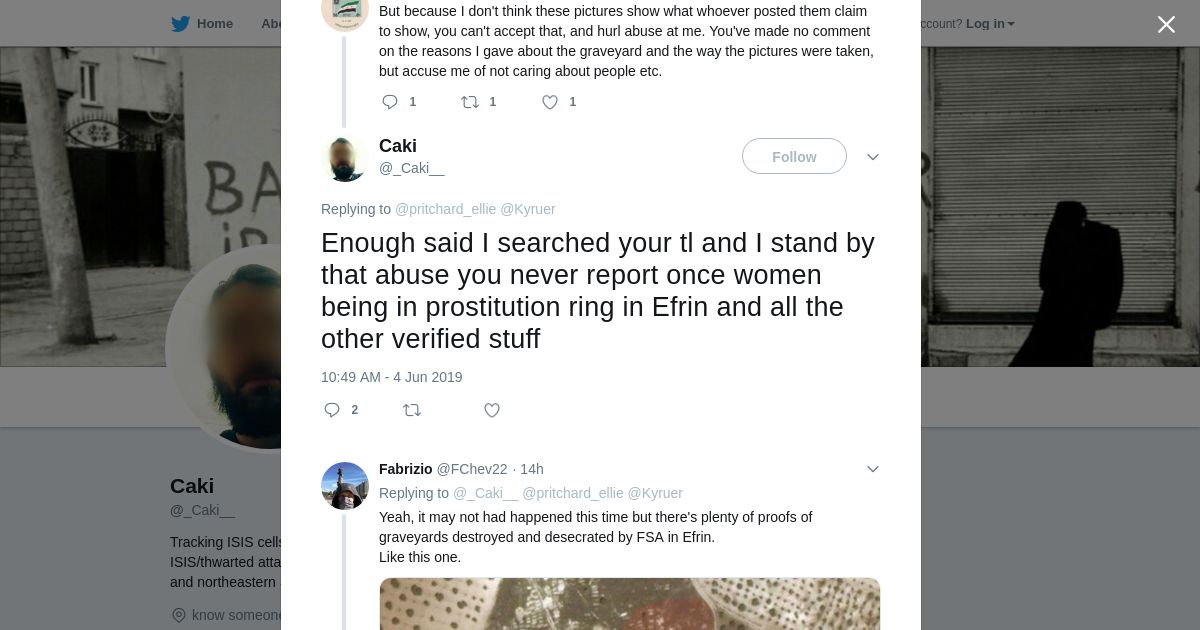
Task: Like the top tweet in thread
Action: [550, 102]
